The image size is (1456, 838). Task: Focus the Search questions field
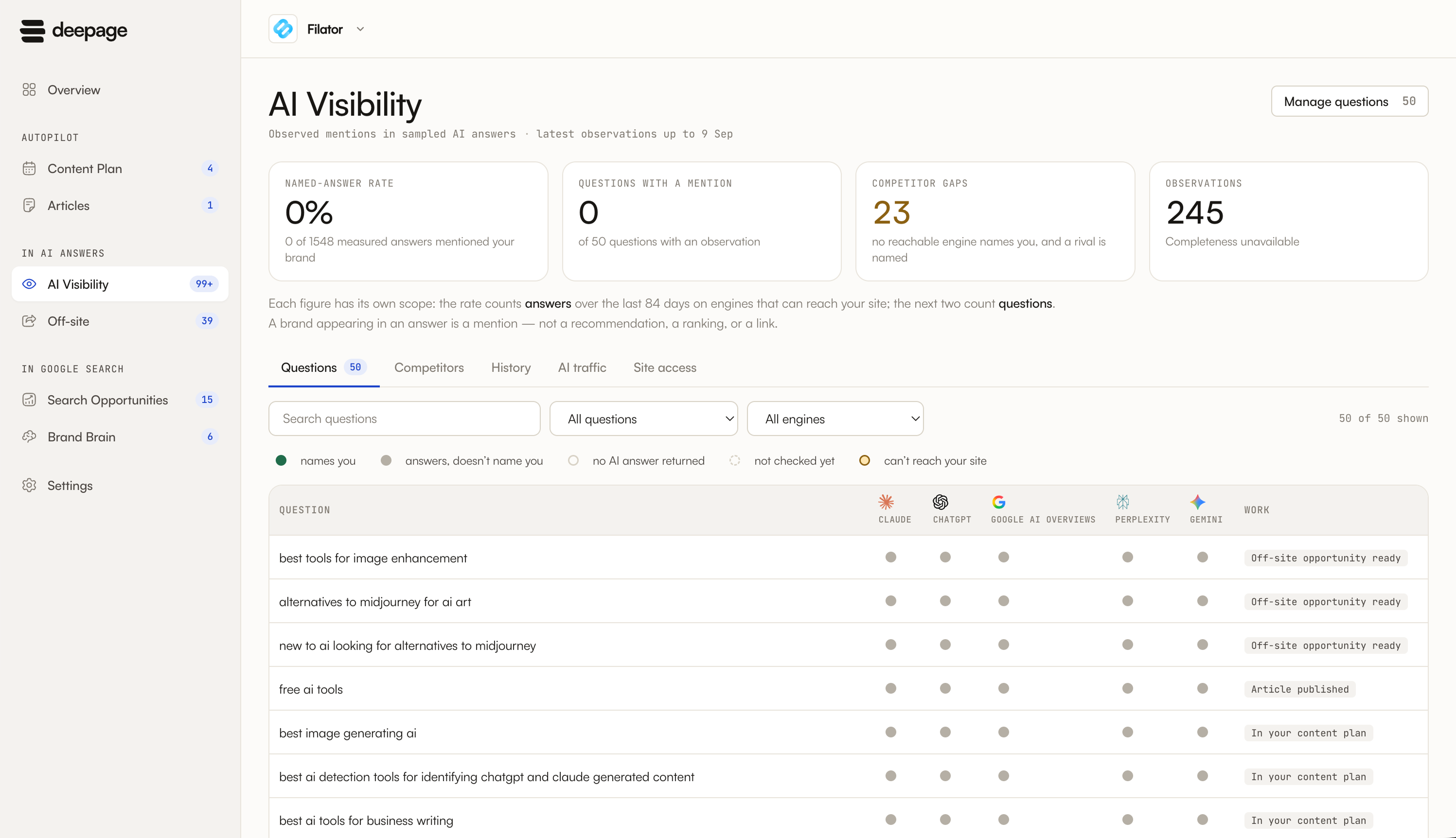[x=404, y=419]
